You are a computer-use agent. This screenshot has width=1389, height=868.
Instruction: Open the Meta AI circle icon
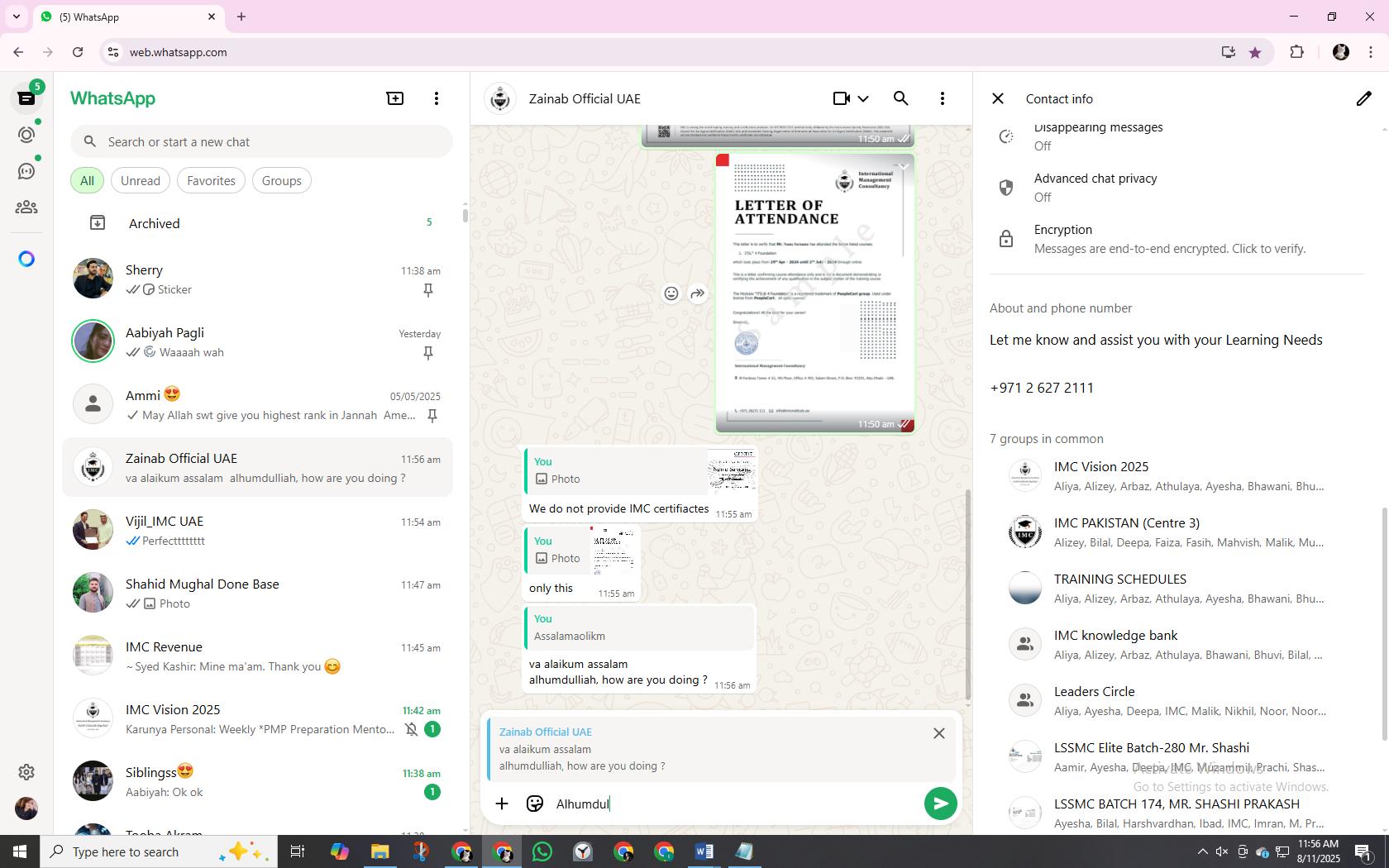point(26,259)
